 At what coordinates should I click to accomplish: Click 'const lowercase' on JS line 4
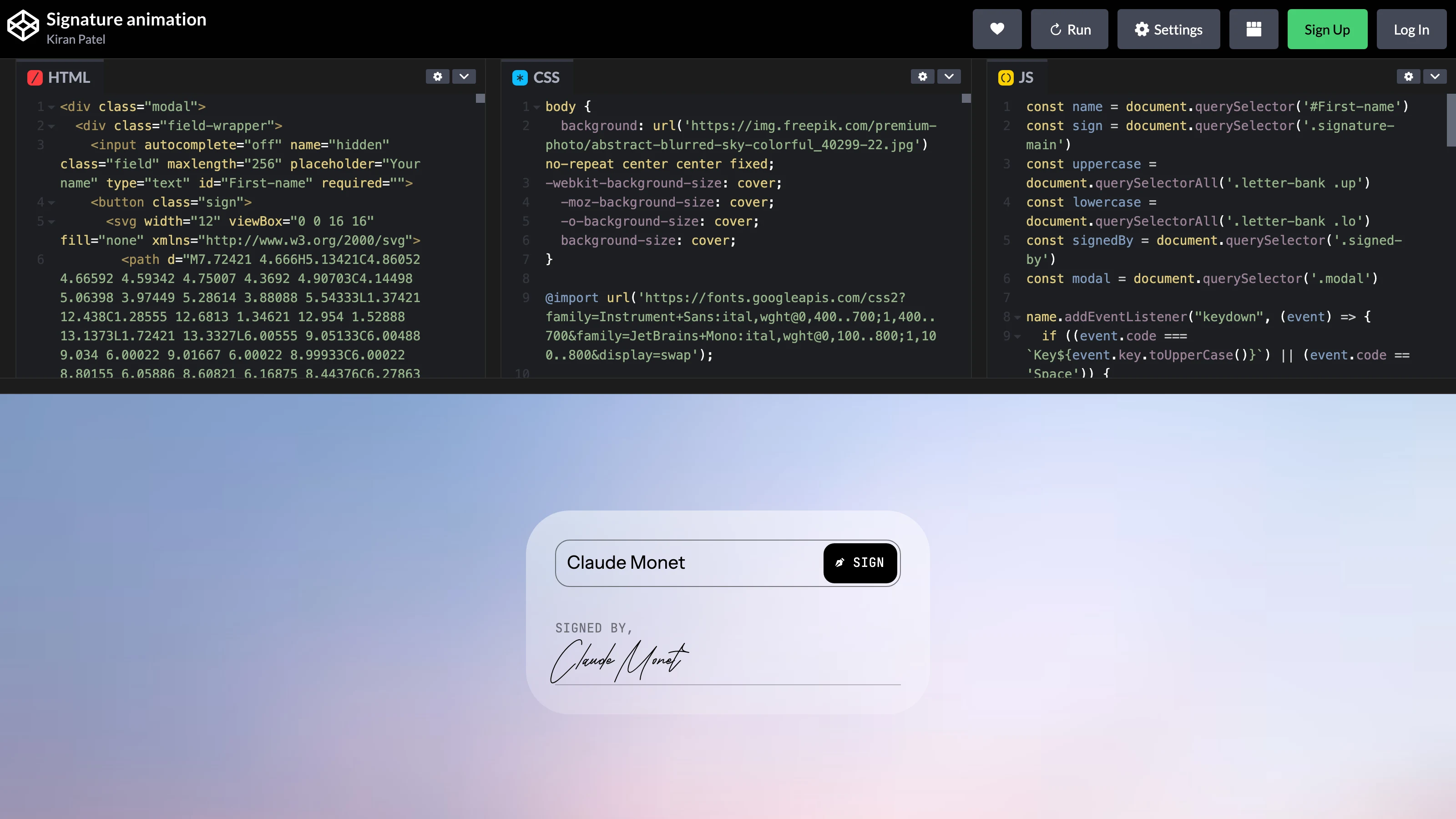[1083, 202]
